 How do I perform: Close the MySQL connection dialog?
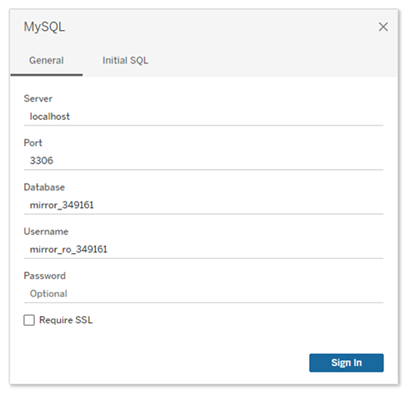click(x=383, y=27)
